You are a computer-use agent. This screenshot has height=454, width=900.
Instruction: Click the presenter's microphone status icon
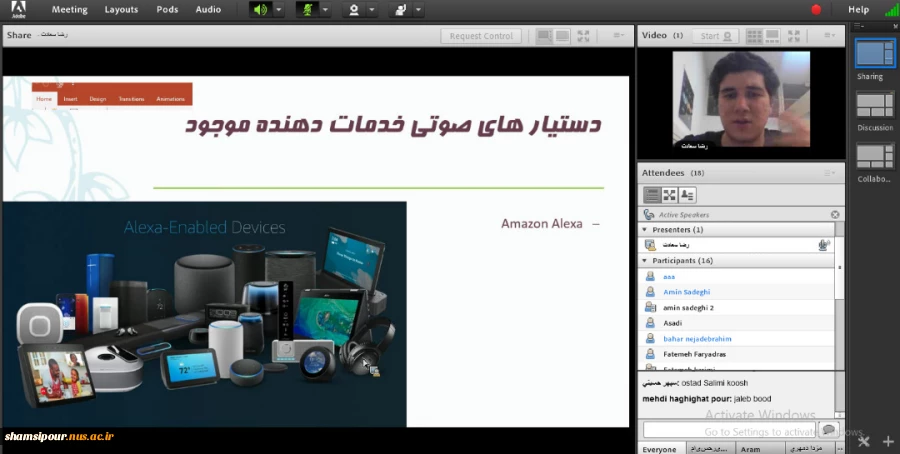click(824, 245)
